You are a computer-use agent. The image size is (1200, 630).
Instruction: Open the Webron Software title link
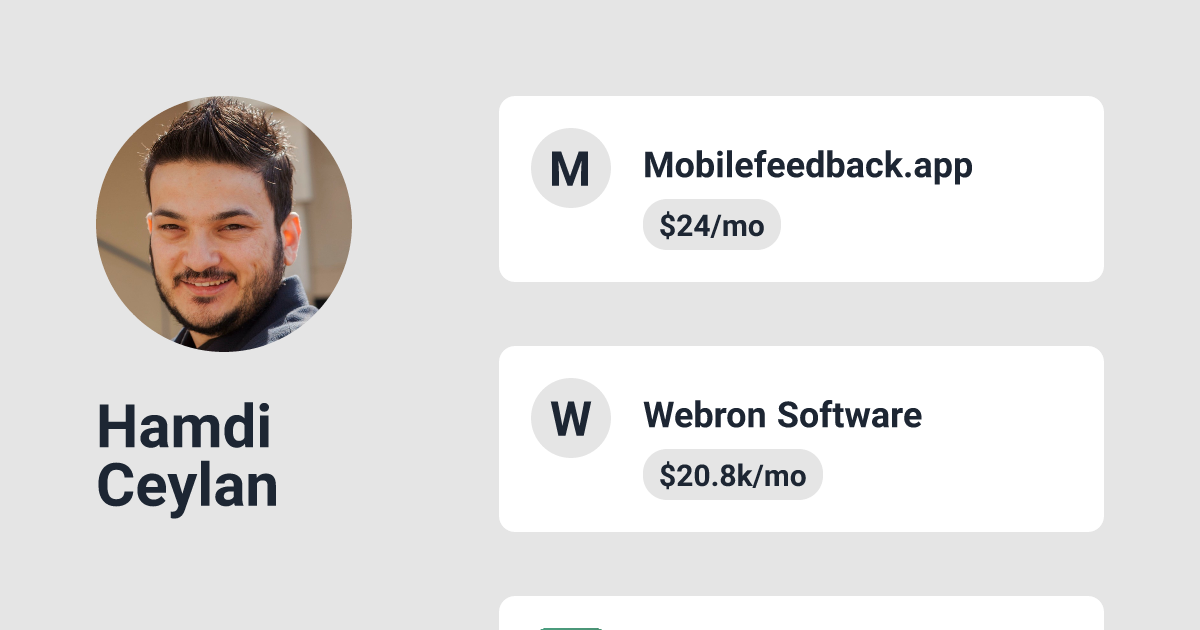click(x=782, y=415)
